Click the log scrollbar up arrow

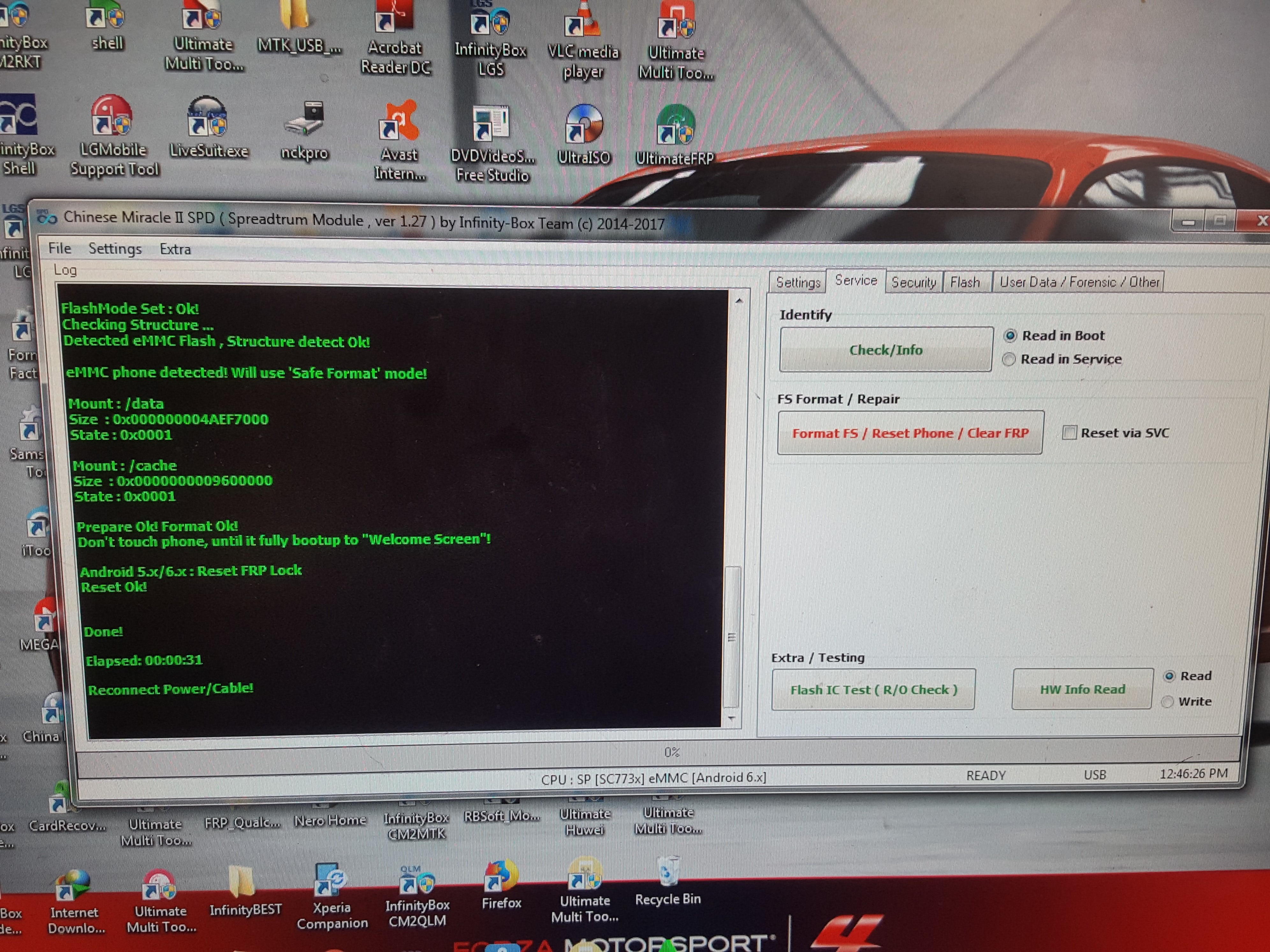[739, 300]
